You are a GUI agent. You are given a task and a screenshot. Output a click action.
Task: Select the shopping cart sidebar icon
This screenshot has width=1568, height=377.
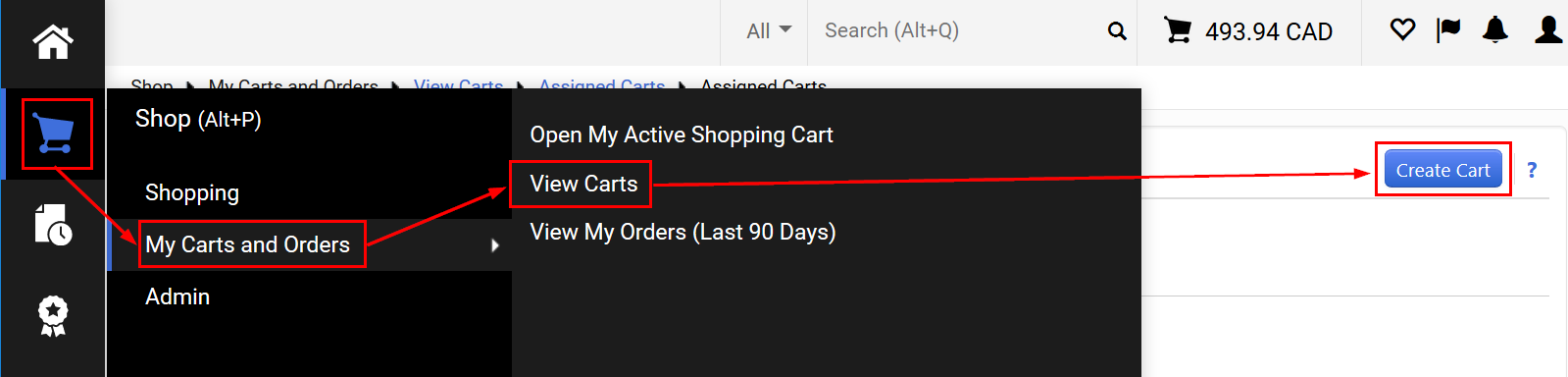(54, 134)
